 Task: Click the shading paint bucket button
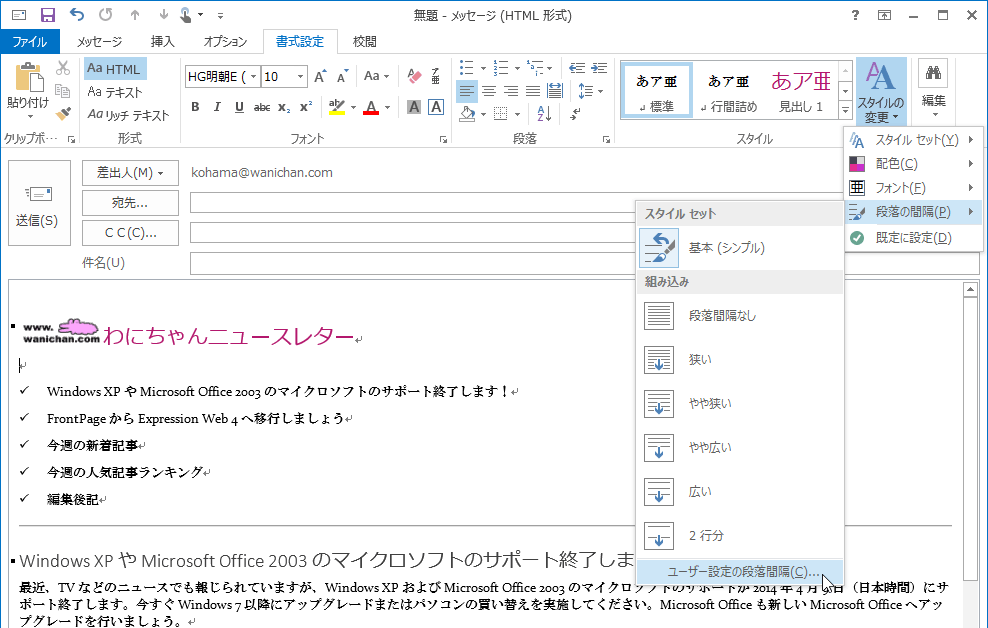(x=467, y=114)
